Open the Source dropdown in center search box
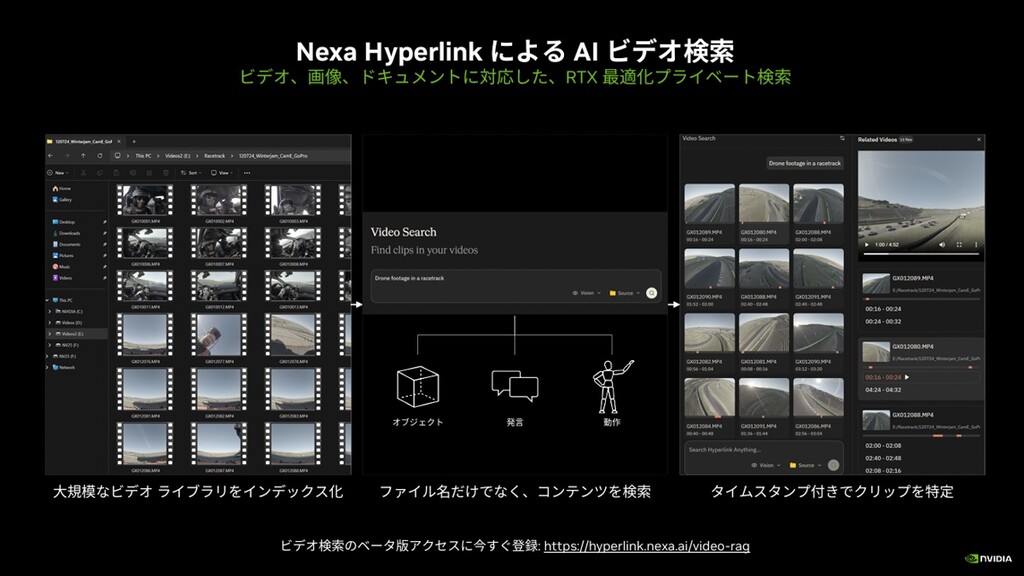 [624, 293]
